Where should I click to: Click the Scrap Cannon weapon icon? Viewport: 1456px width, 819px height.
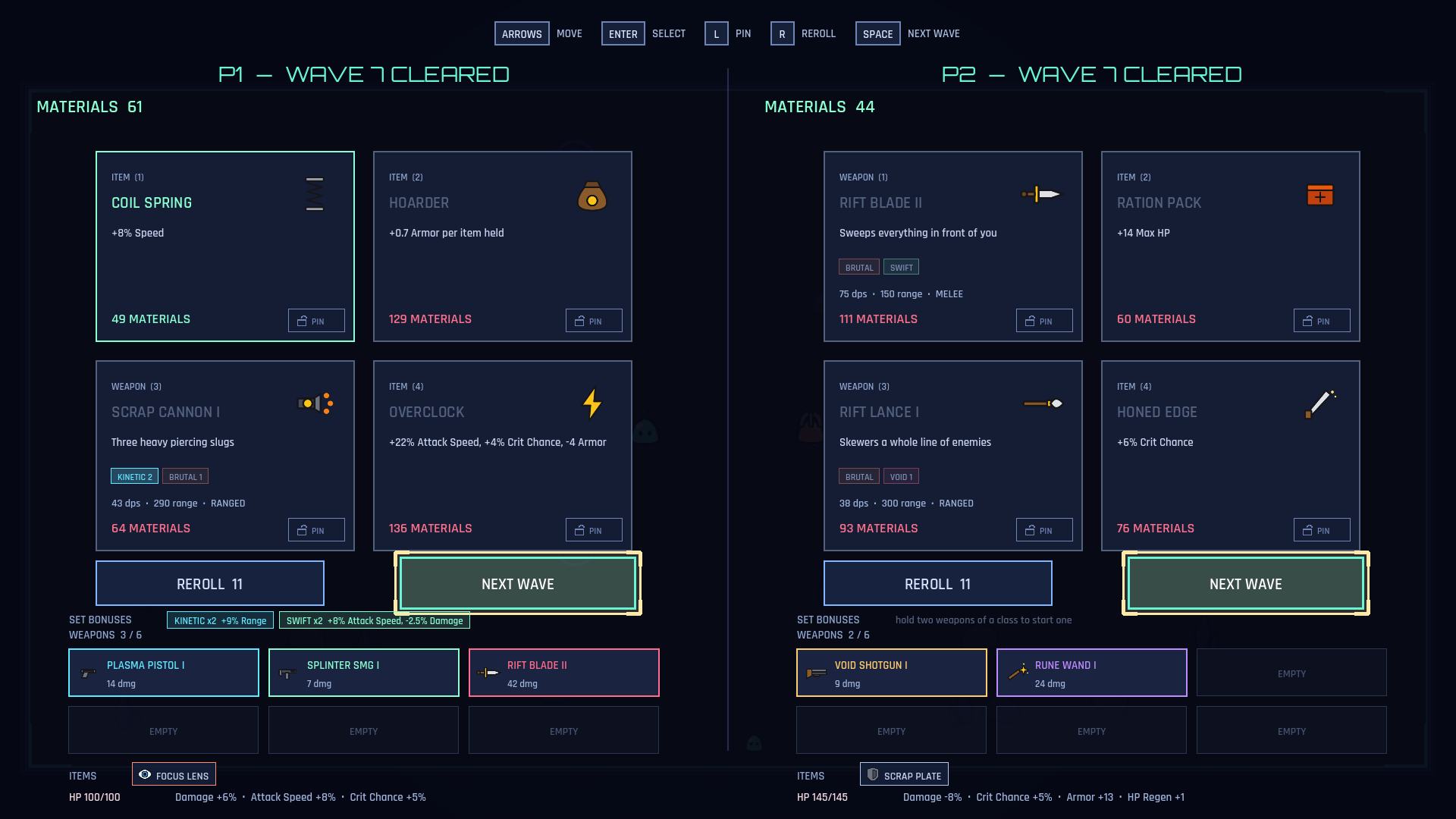(x=315, y=403)
